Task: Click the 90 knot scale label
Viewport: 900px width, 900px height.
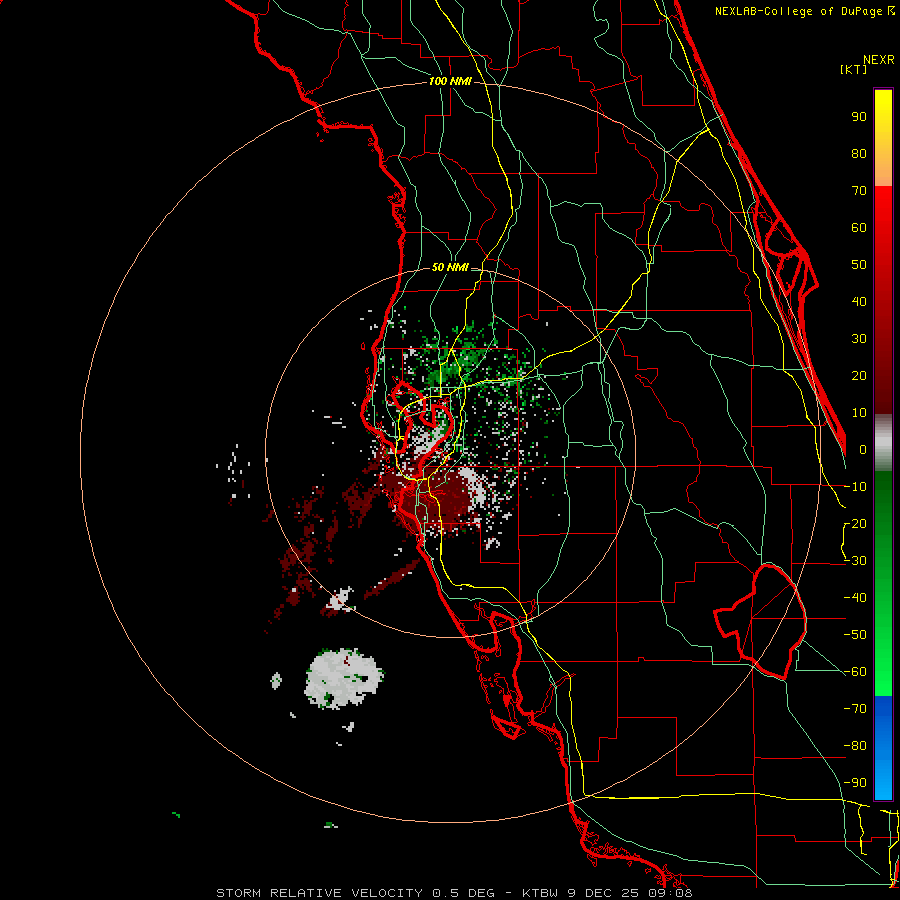Action: click(x=859, y=117)
